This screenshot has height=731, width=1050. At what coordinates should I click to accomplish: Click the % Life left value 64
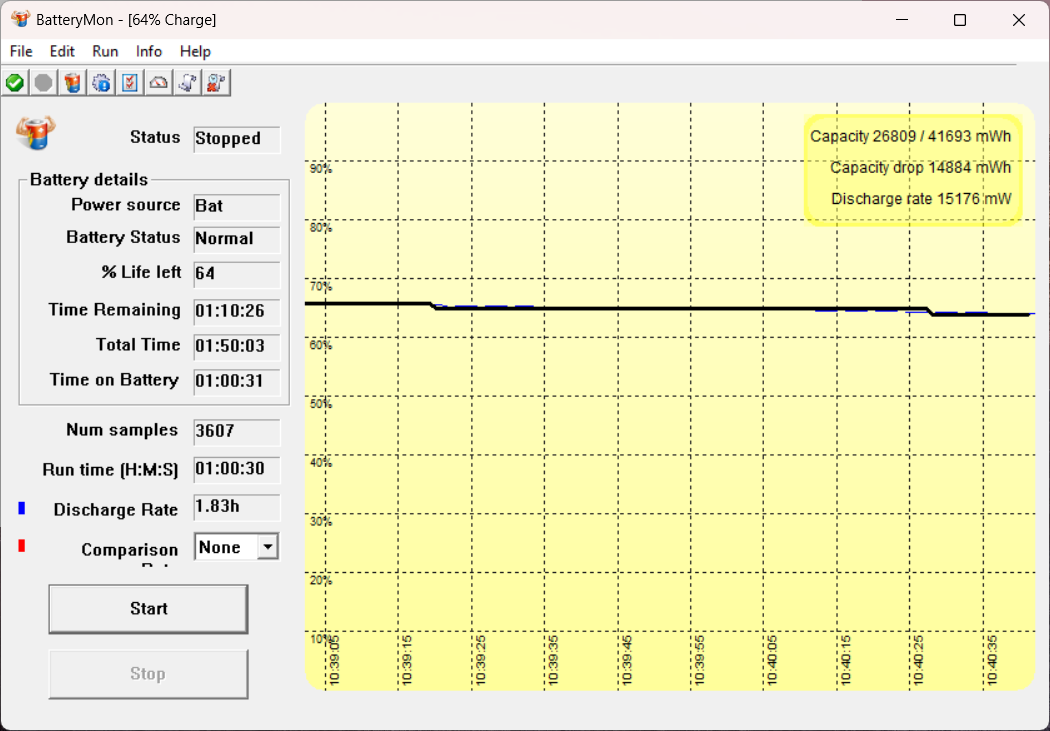coord(236,274)
